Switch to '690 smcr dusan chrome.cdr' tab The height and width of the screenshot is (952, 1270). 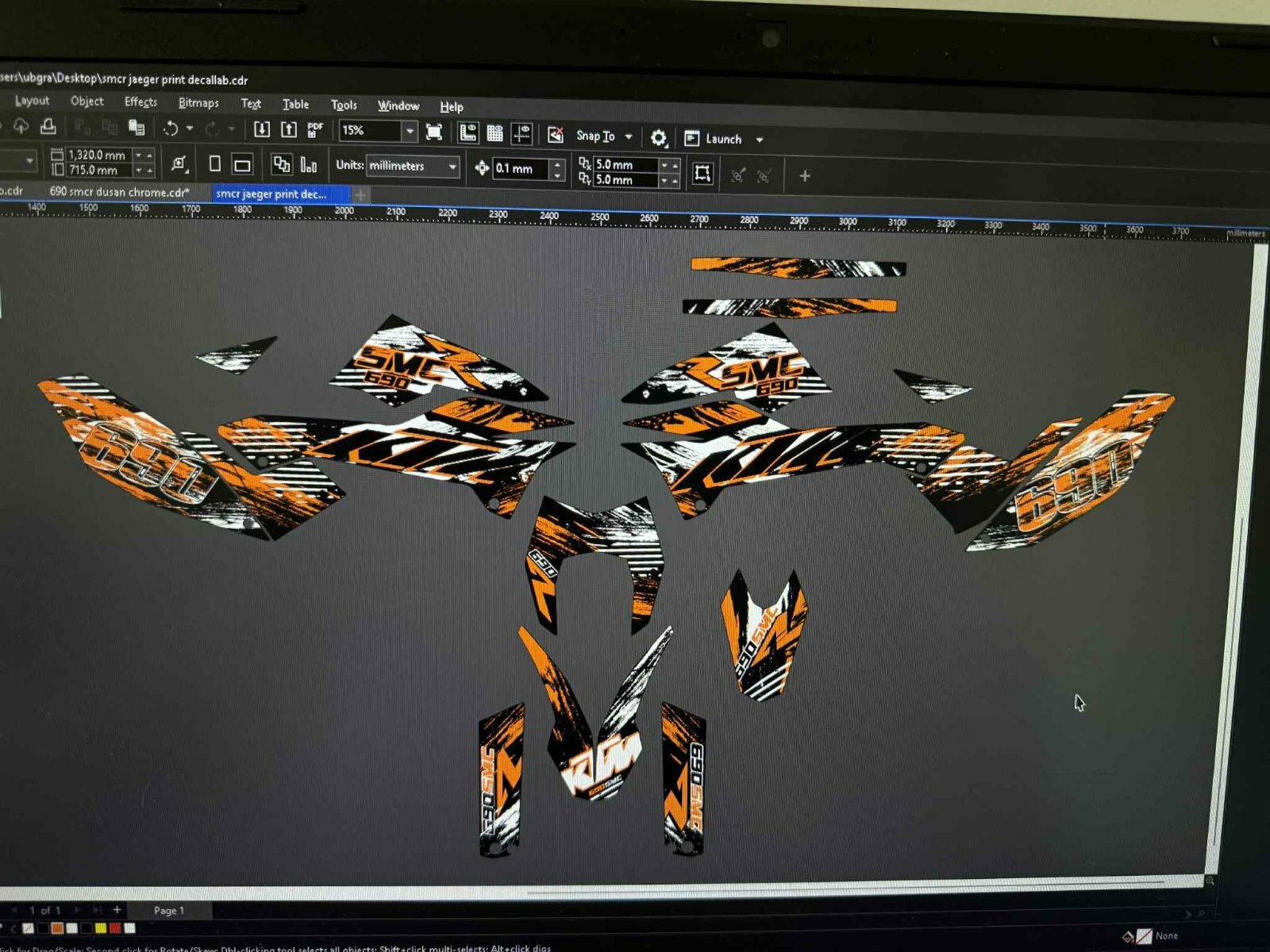click(x=120, y=191)
